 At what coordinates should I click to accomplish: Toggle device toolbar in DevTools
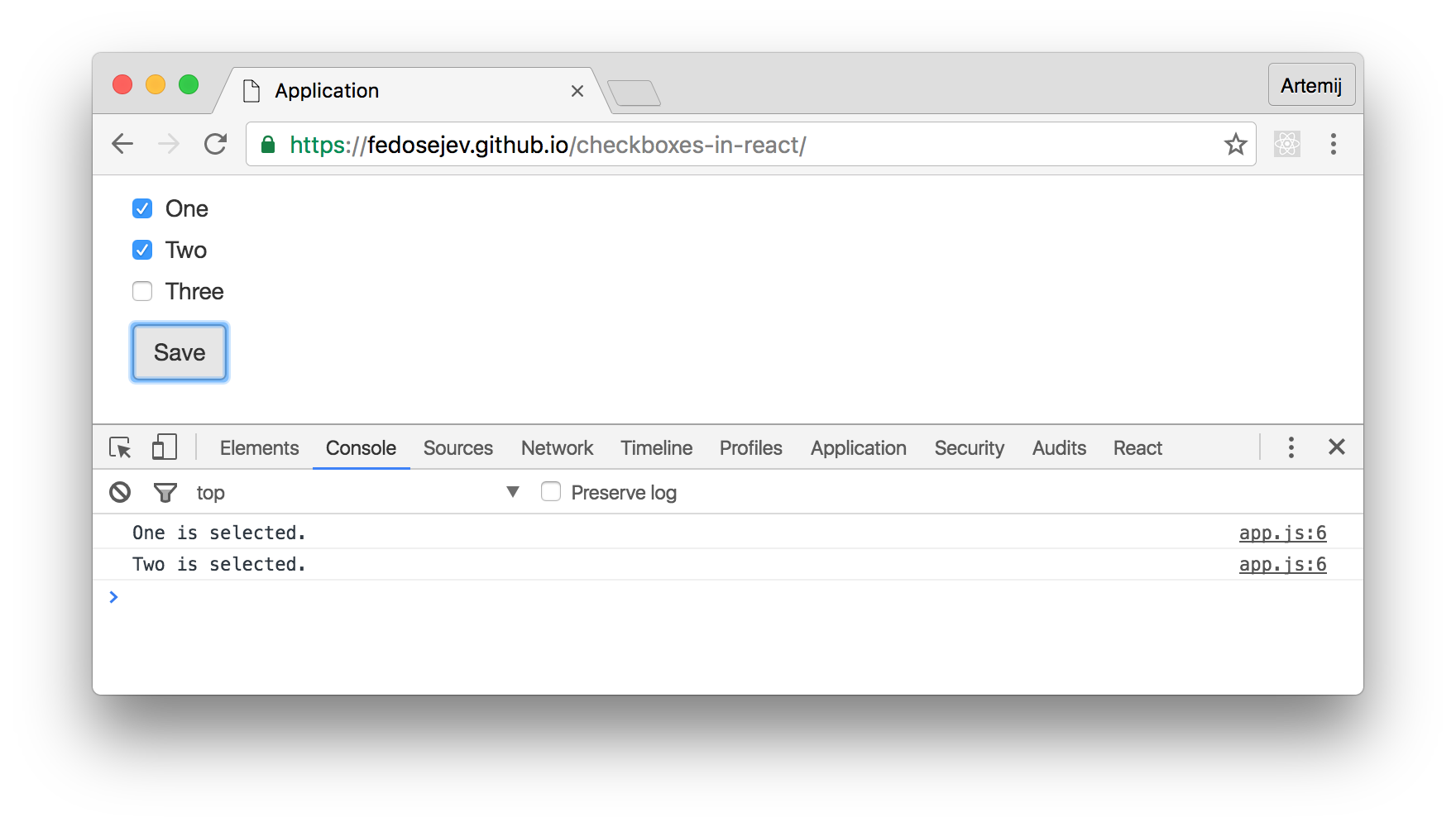click(163, 447)
